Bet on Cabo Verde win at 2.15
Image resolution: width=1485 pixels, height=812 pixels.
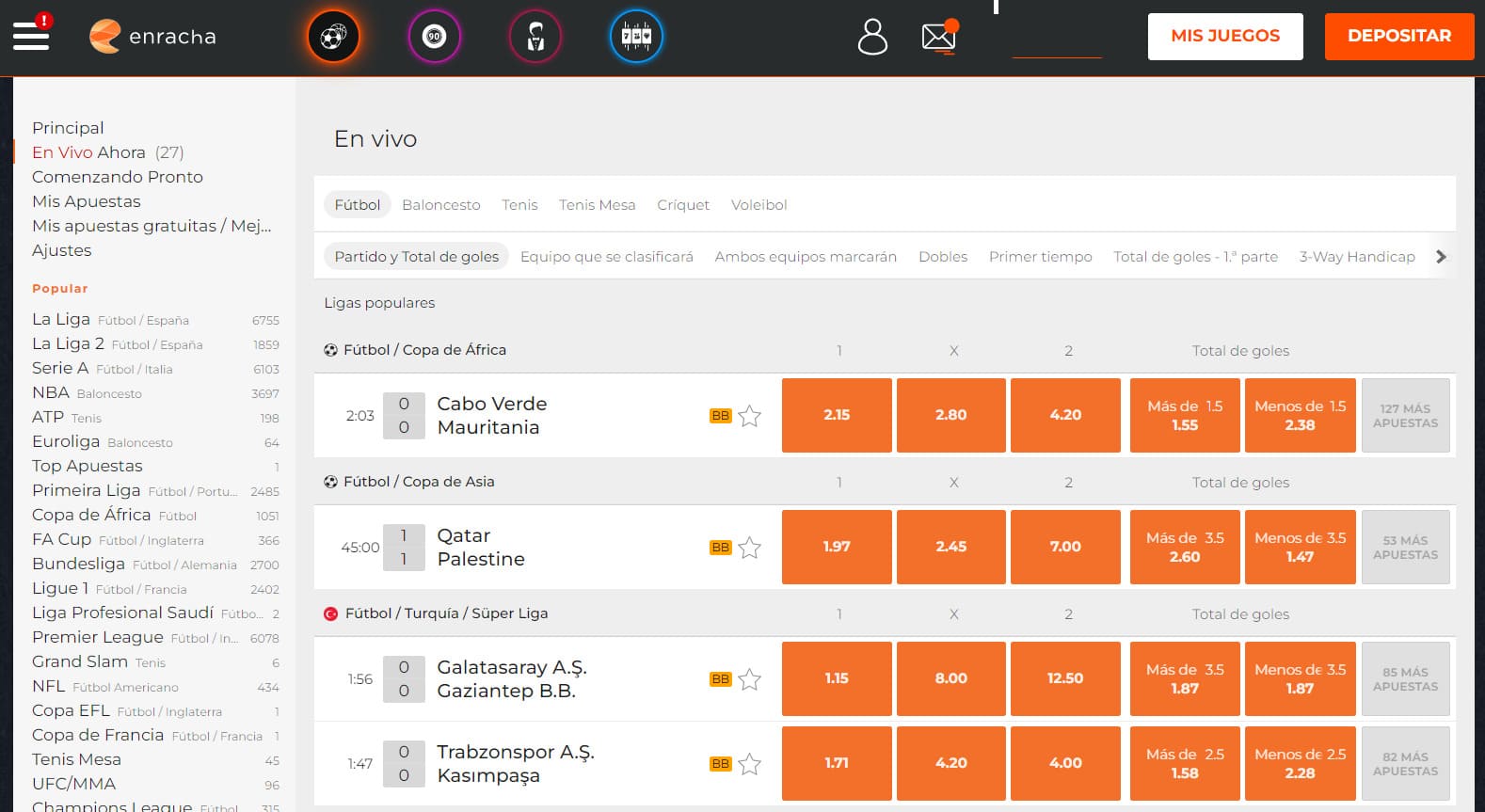coord(837,415)
